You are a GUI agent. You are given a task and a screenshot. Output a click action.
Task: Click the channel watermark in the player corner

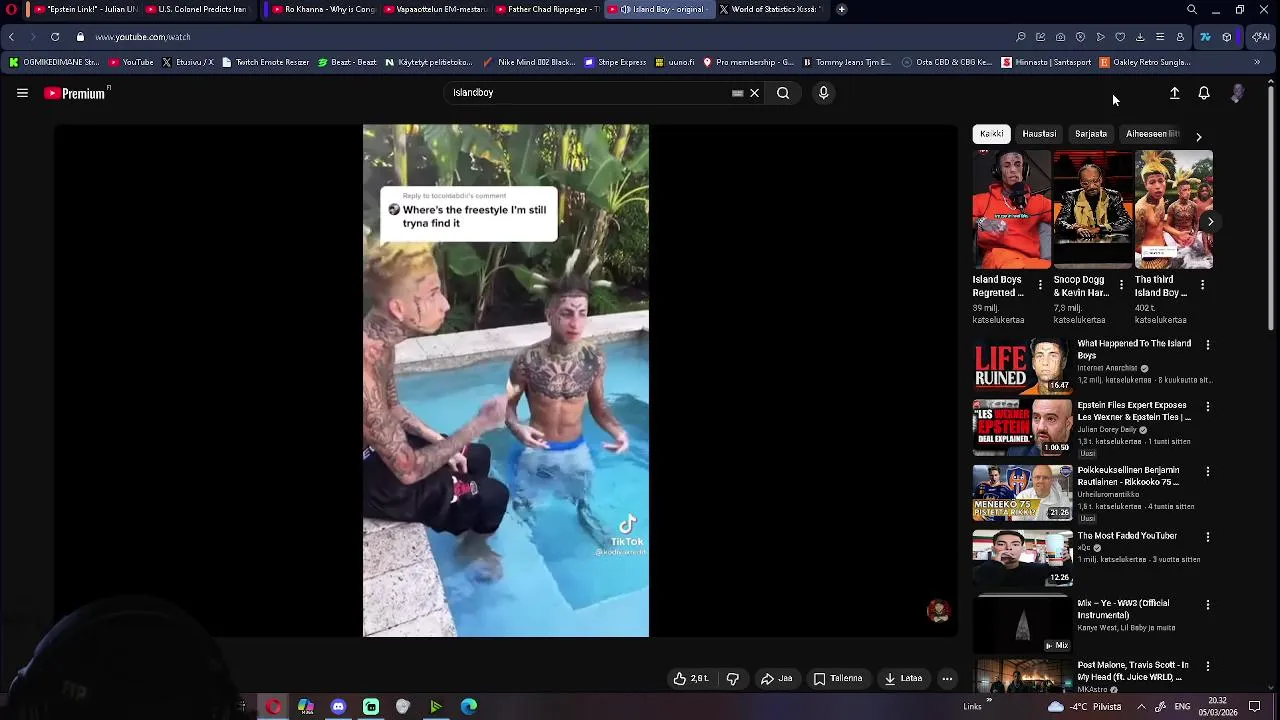click(x=938, y=611)
